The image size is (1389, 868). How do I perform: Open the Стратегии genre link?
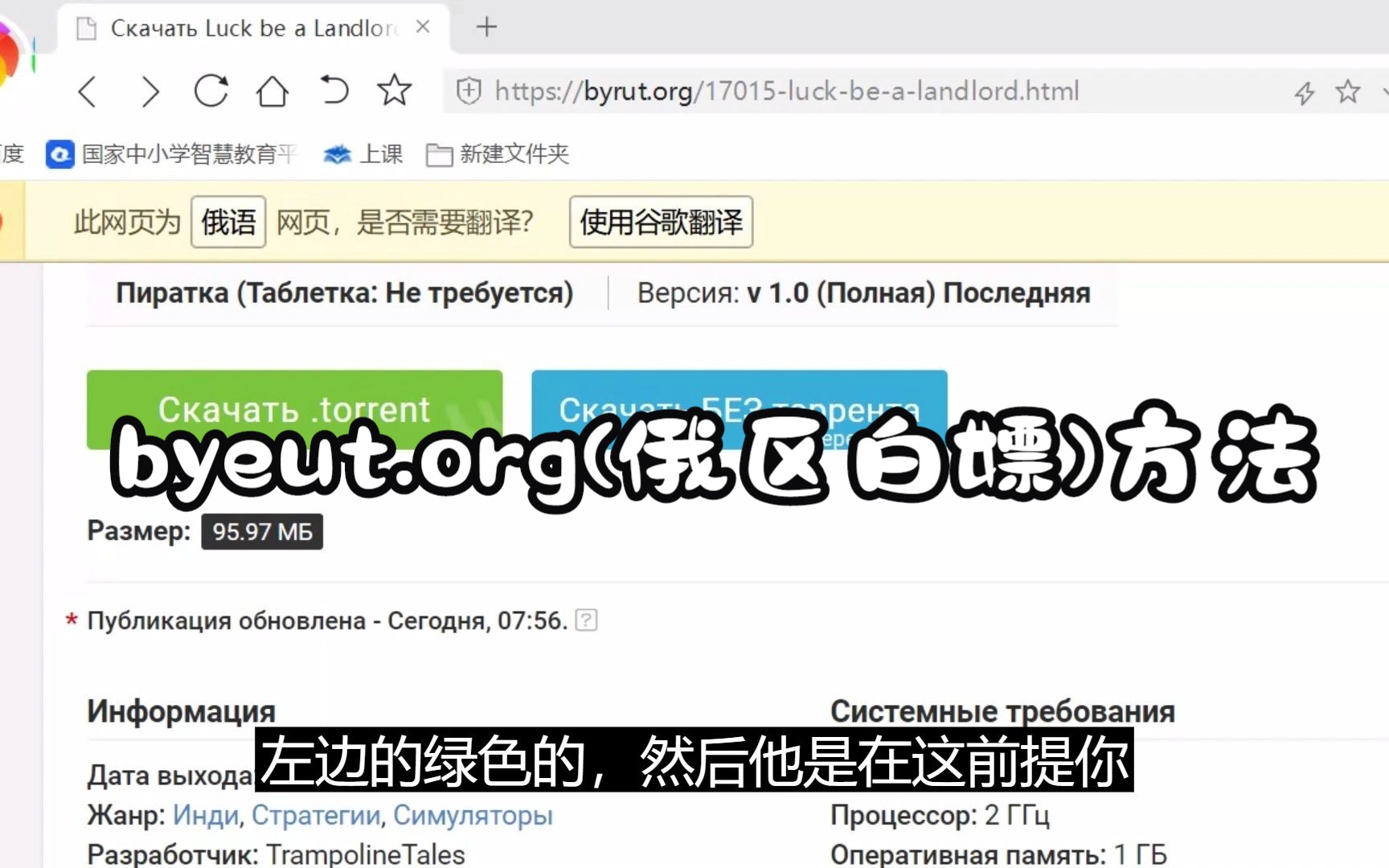(x=316, y=815)
